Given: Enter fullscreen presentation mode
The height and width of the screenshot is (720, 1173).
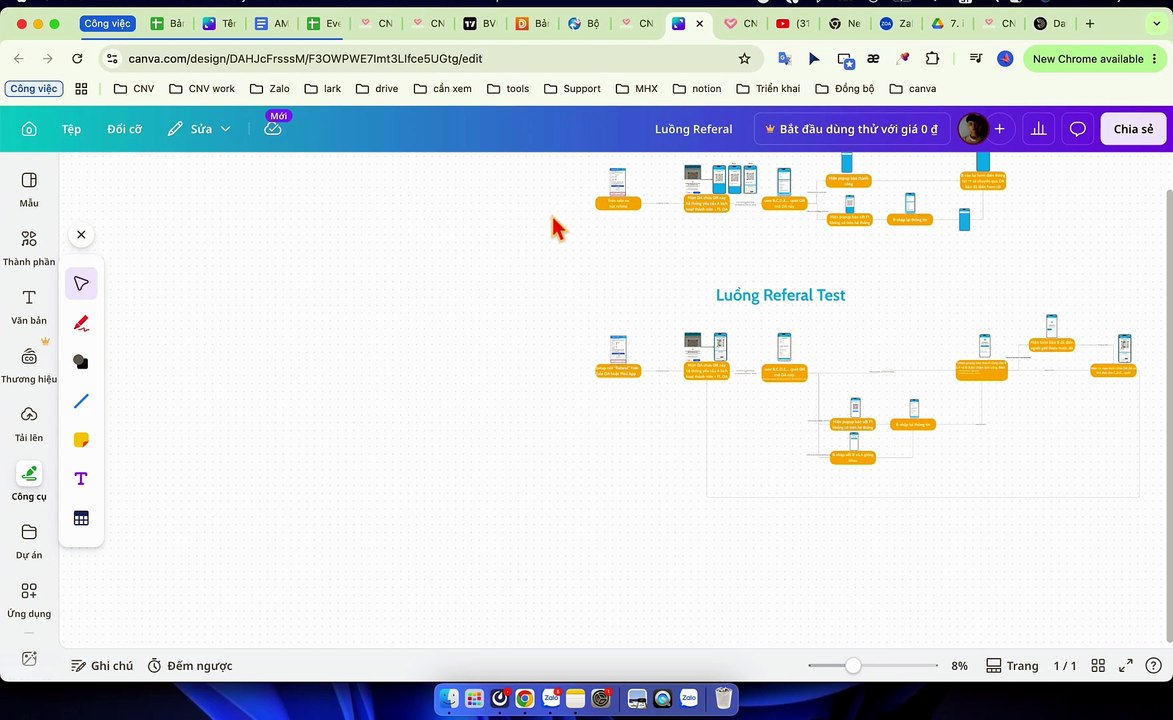Looking at the screenshot, I should [1125, 665].
